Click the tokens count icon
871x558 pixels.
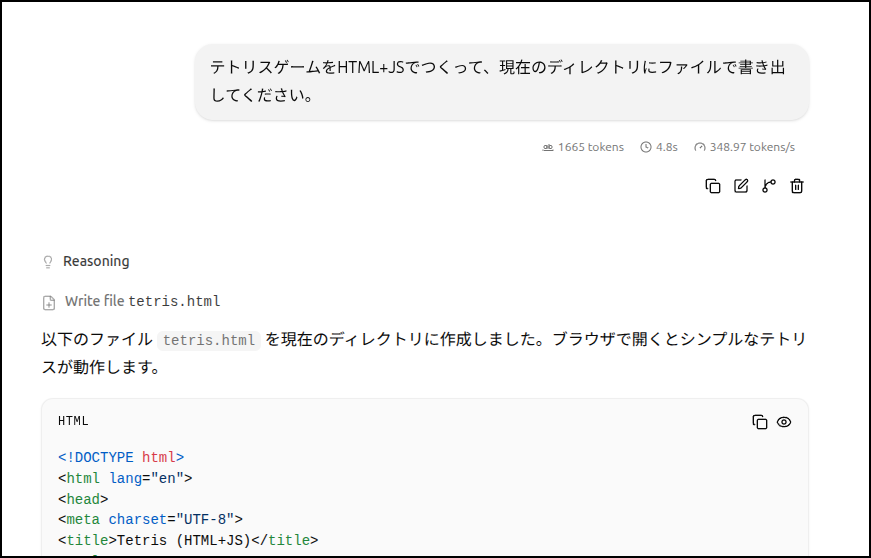coord(548,147)
